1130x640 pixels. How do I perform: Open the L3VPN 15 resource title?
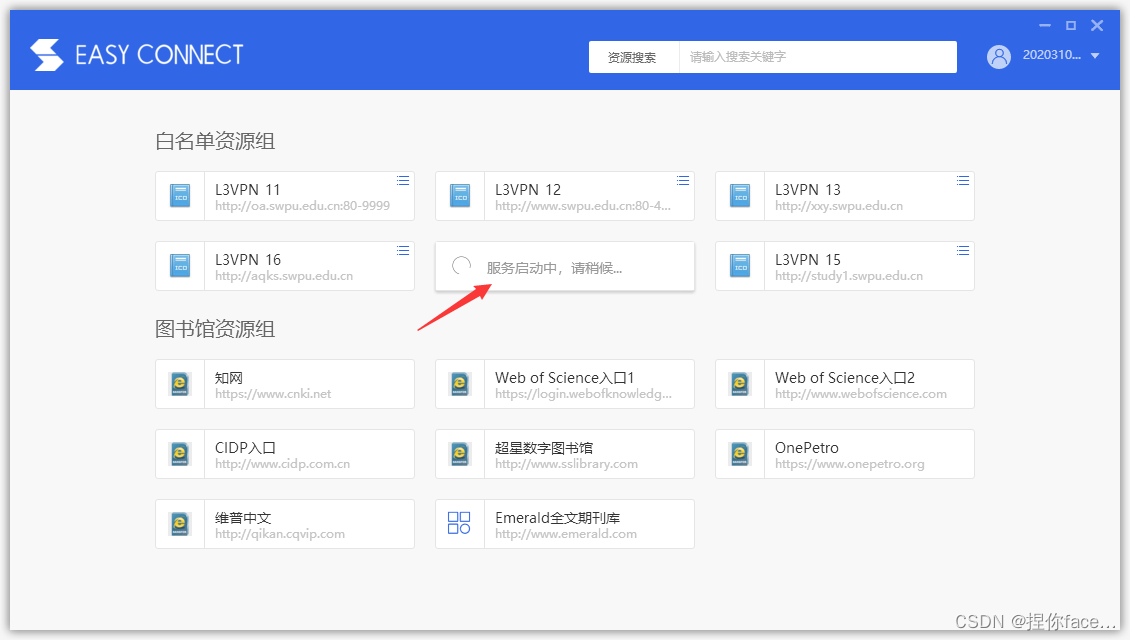click(808, 259)
